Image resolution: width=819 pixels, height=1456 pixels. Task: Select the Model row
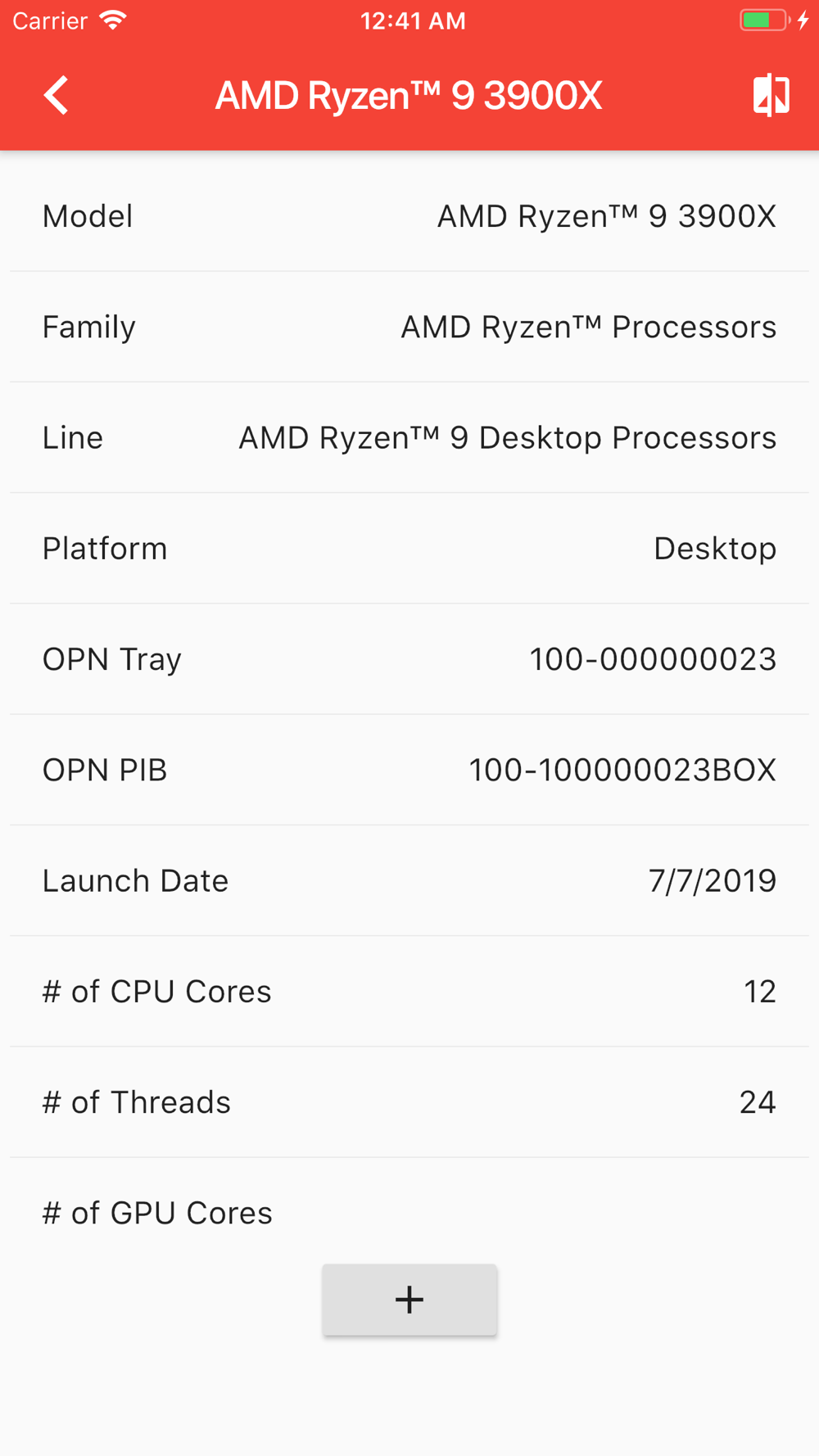coord(409,216)
